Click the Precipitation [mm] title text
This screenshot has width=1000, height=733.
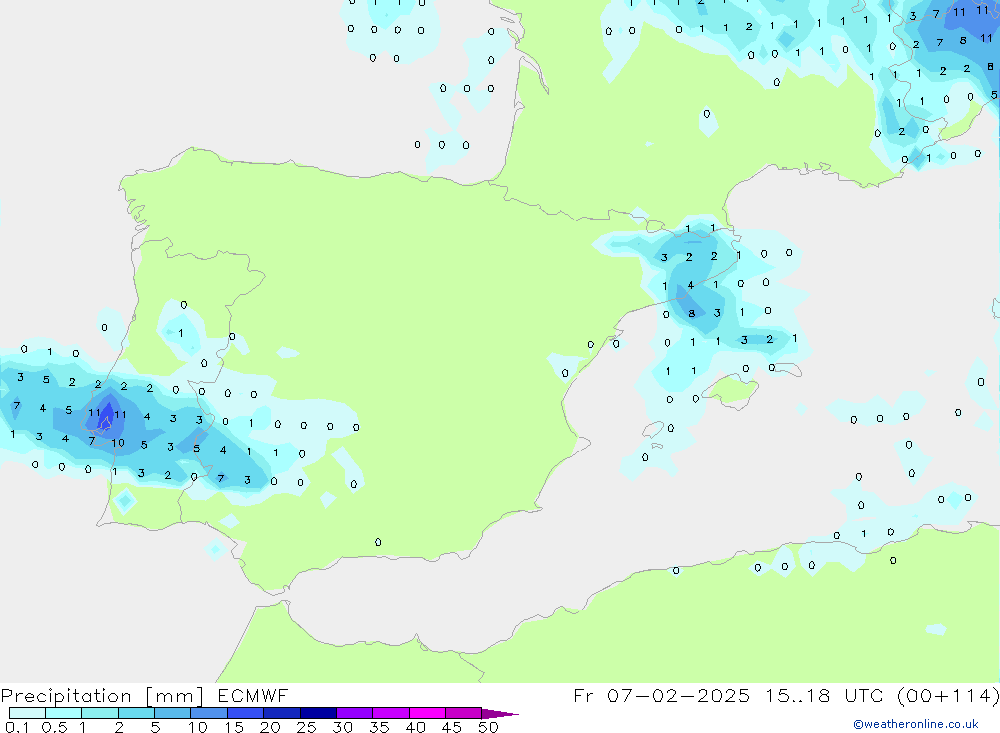coord(102,696)
